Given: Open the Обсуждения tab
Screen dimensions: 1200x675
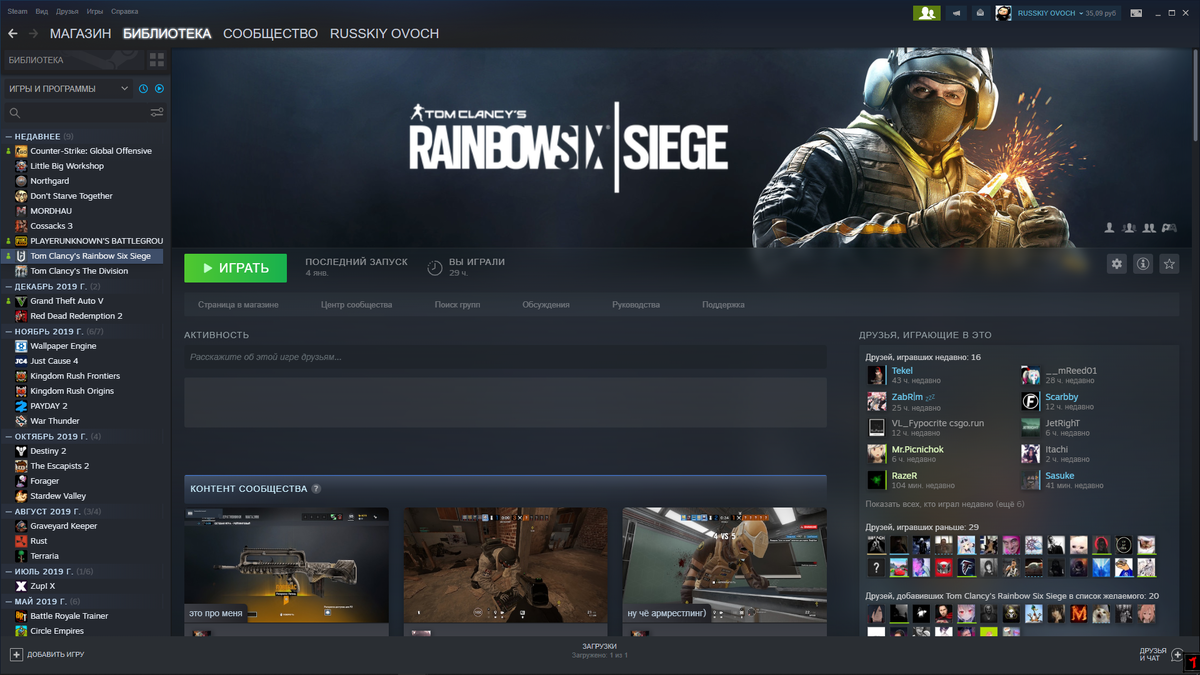Looking at the screenshot, I should tap(546, 305).
